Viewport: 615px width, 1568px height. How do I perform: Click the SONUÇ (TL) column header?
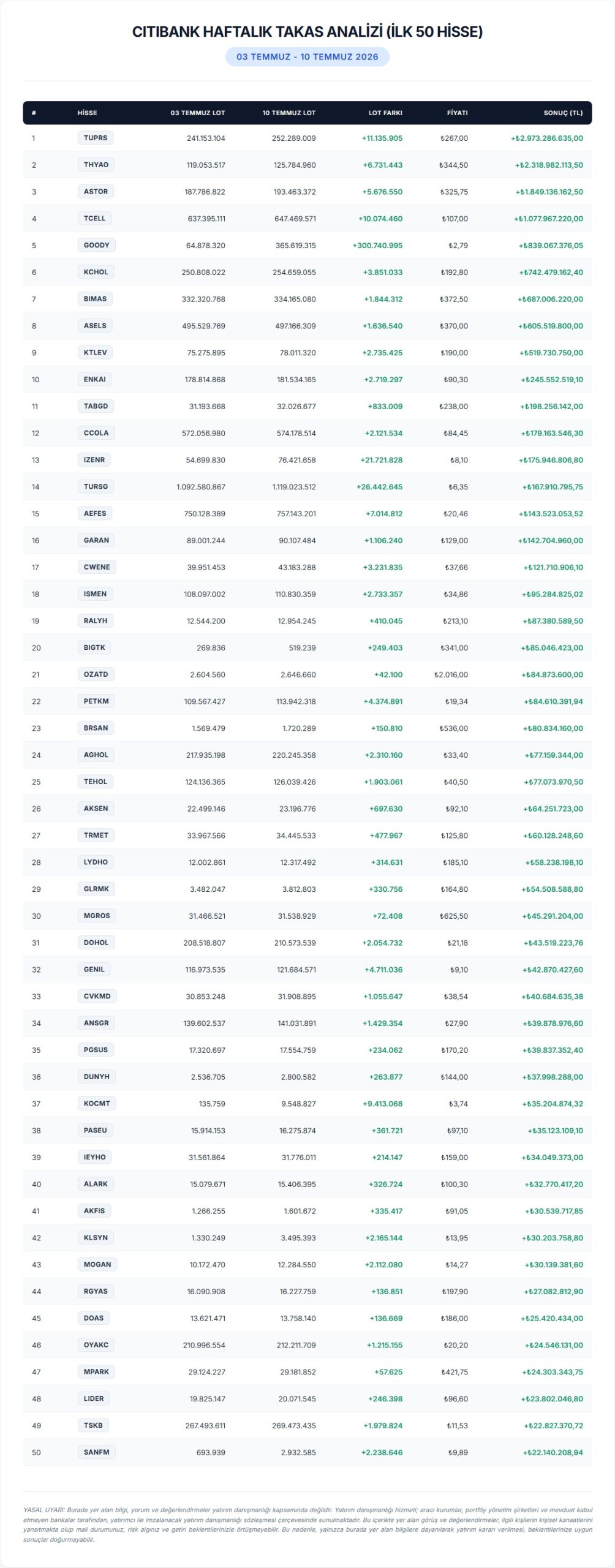564,113
